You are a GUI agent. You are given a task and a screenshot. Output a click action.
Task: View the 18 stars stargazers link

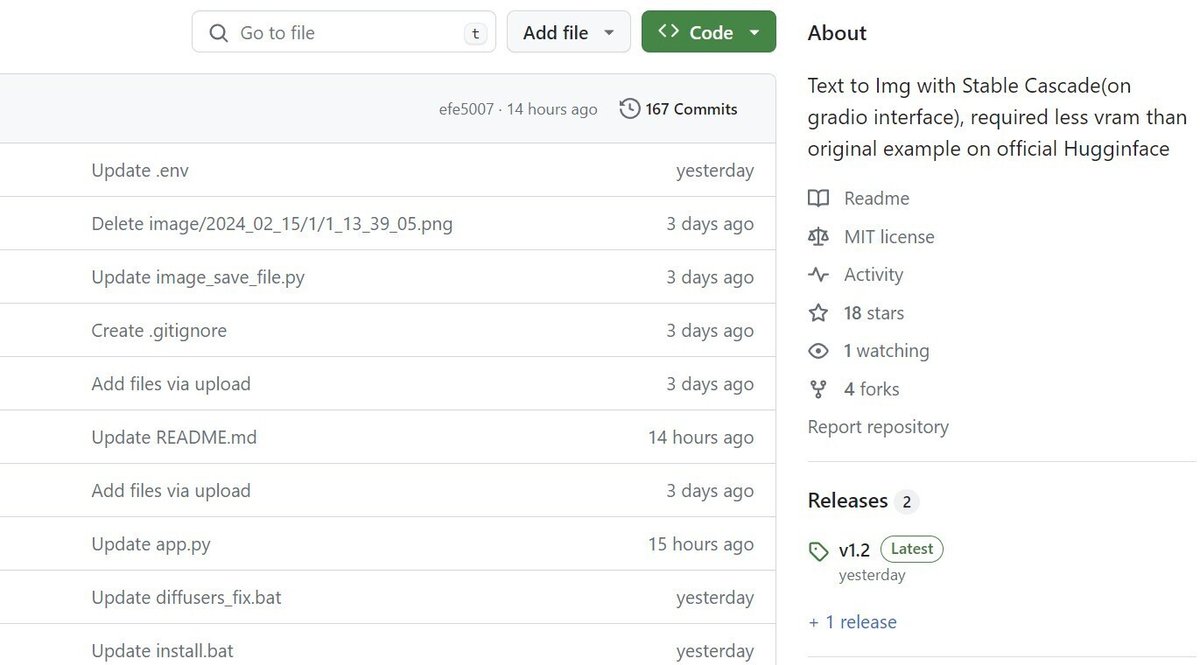coord(873,313)
